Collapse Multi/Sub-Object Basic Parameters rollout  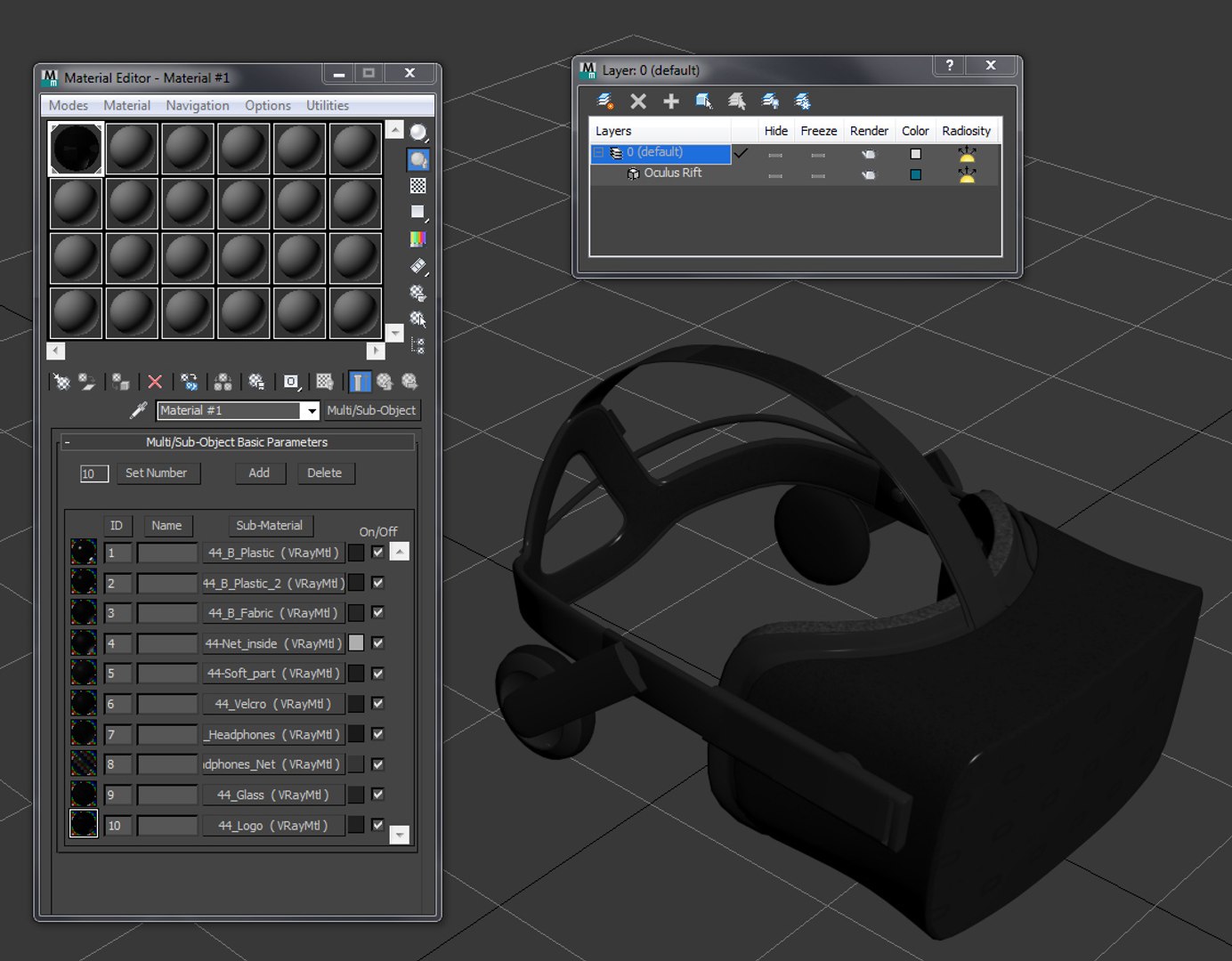point(67,442)
